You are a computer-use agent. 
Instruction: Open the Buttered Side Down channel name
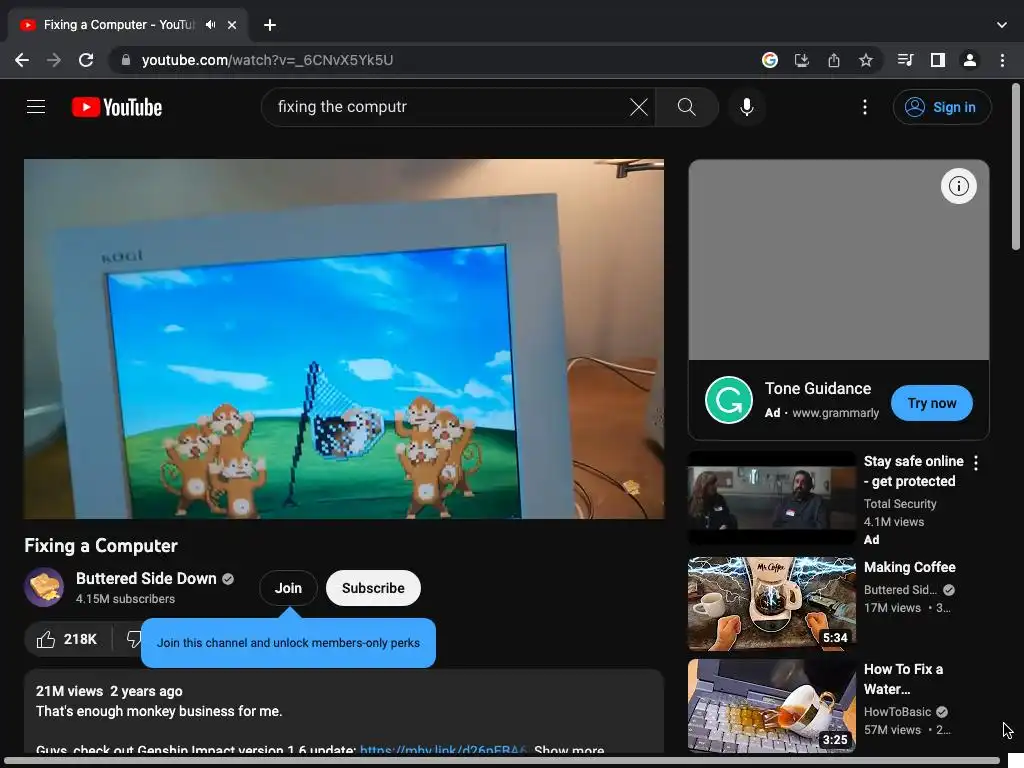pyautogui.click(x=146, y=579)
